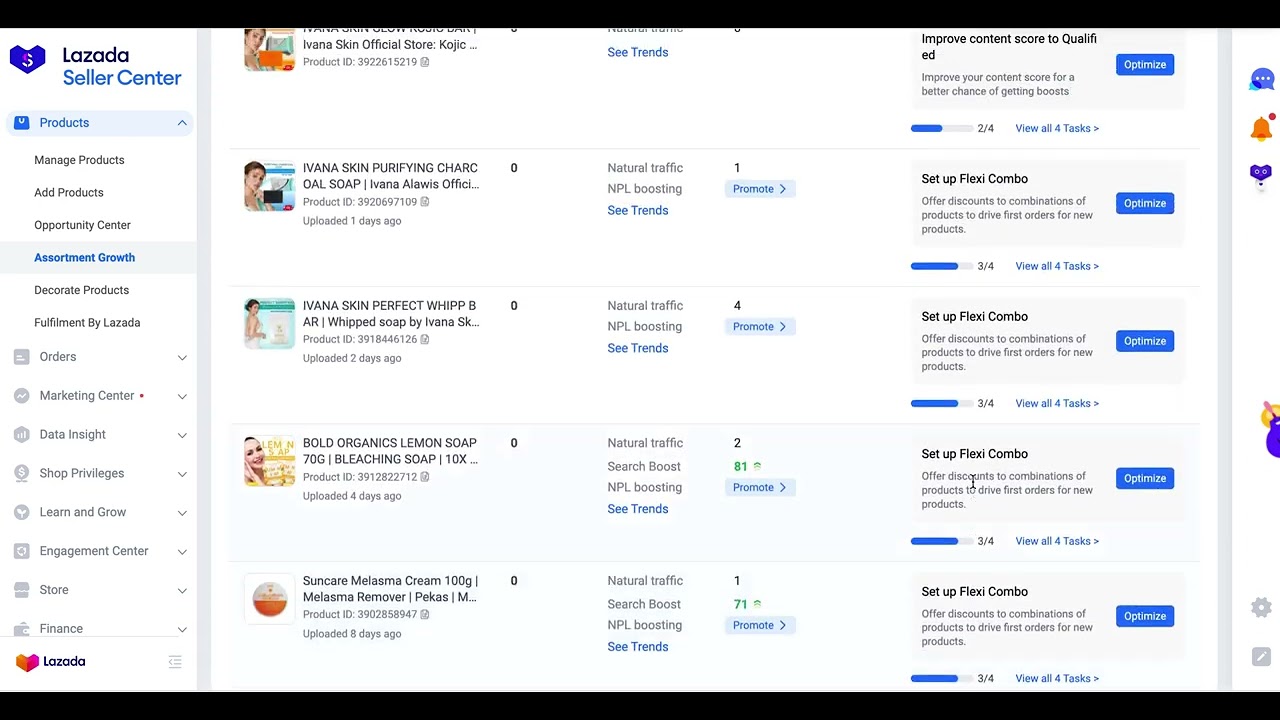Click Promote for Suncare Melasma Cream

[x=759, y=625]
